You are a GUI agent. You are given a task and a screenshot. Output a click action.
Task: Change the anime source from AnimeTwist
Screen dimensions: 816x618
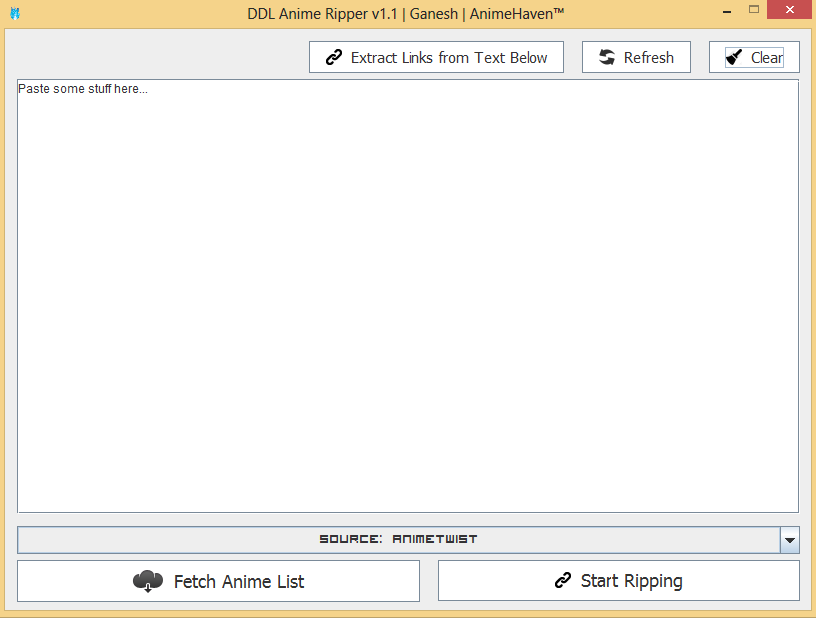(400, 540)
